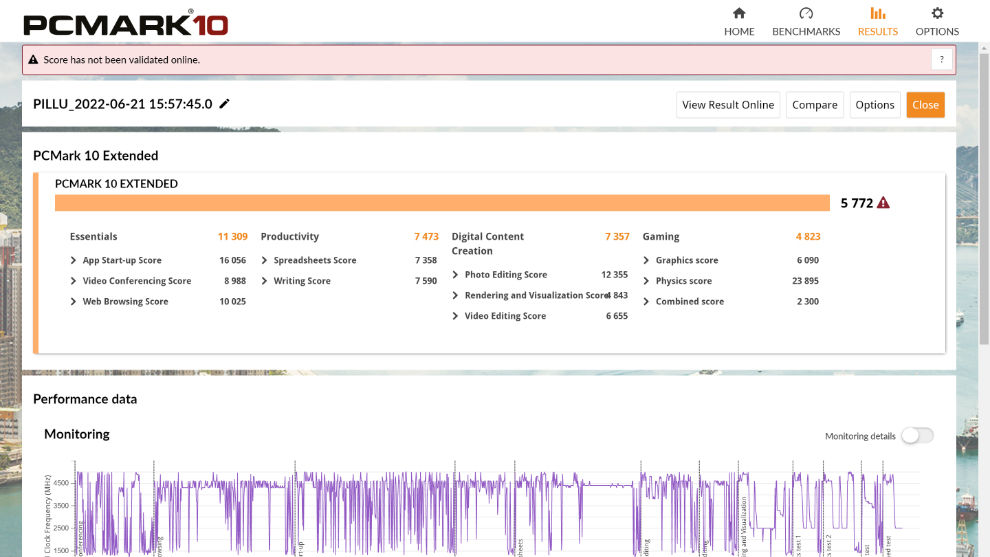
Task: Click the Physics score value 23 895
Action: pos(805,281)
